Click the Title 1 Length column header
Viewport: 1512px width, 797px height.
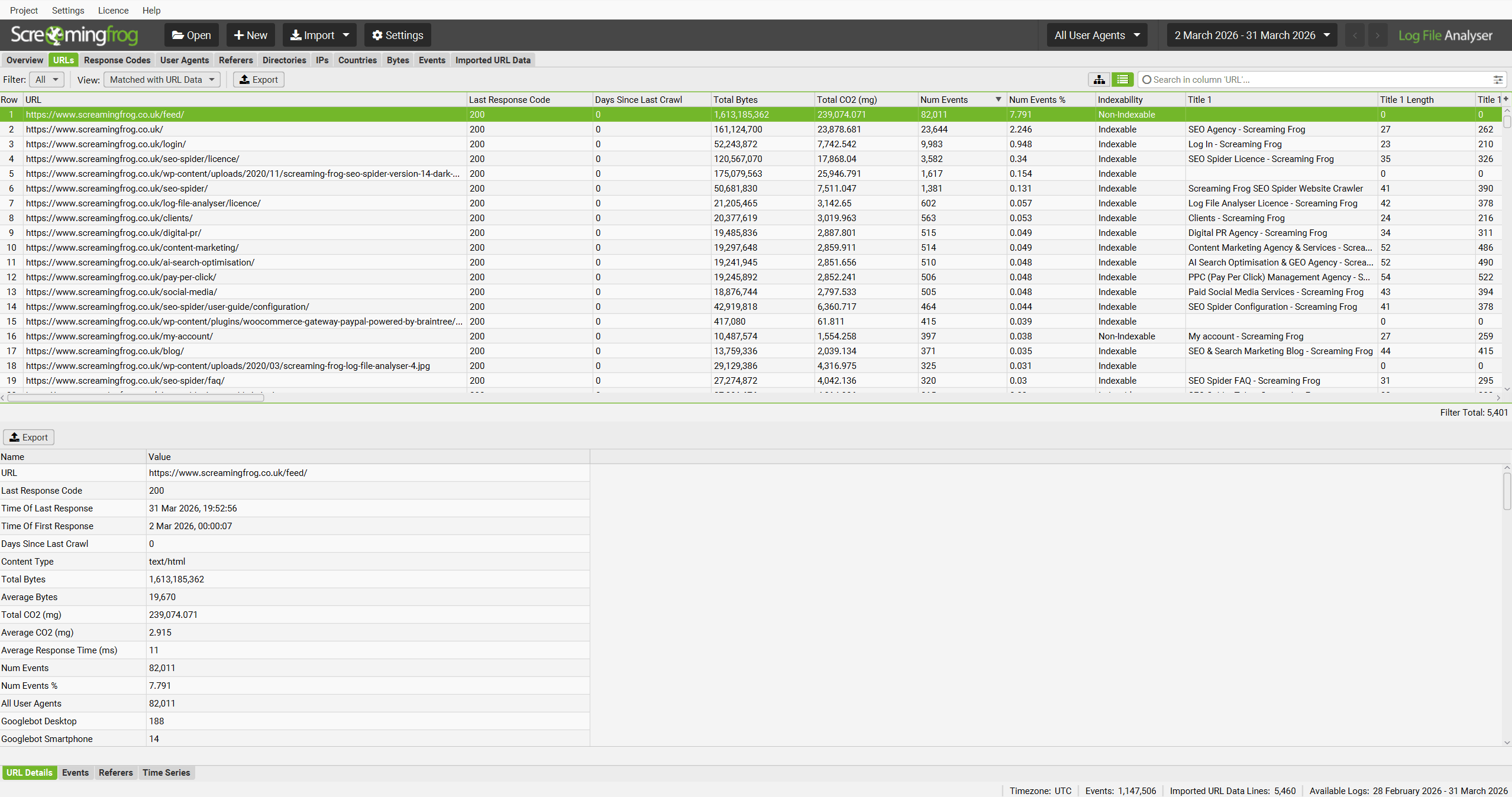1426,99
